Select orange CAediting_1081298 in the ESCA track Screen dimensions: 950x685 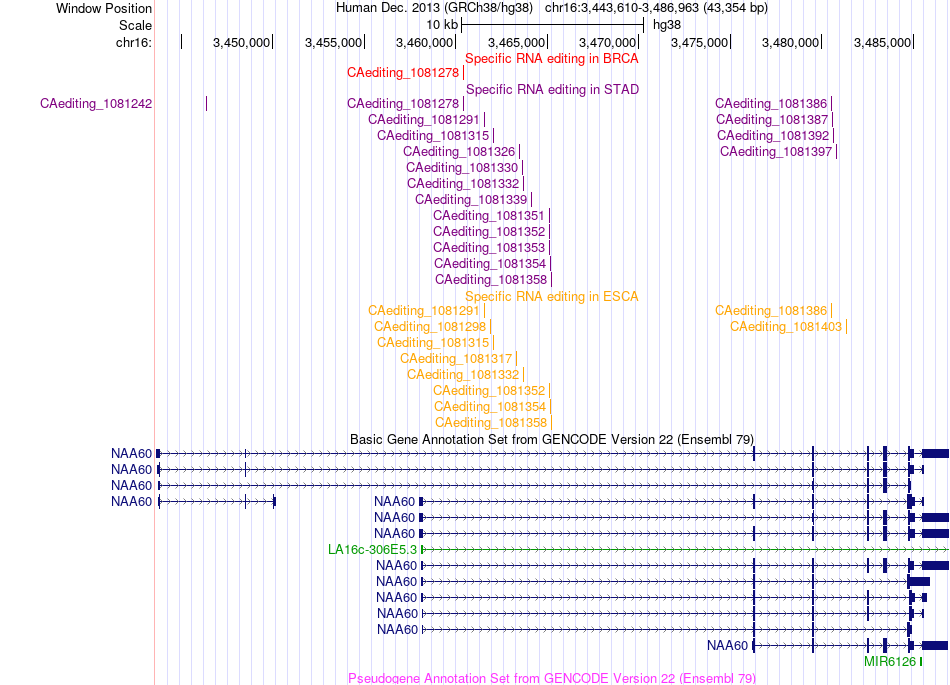(430, 327)
